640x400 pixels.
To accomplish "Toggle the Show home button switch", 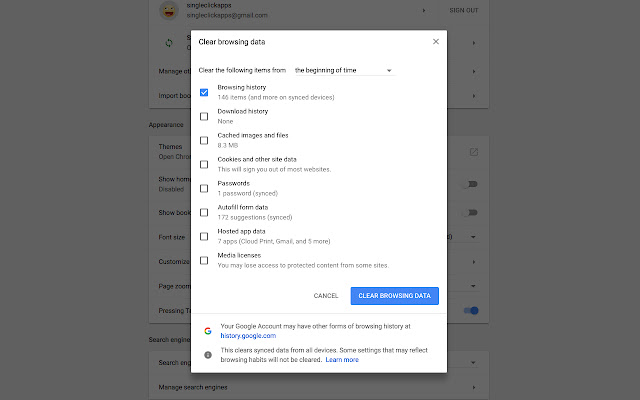I will pyautogui.click(x=470, y=184).
